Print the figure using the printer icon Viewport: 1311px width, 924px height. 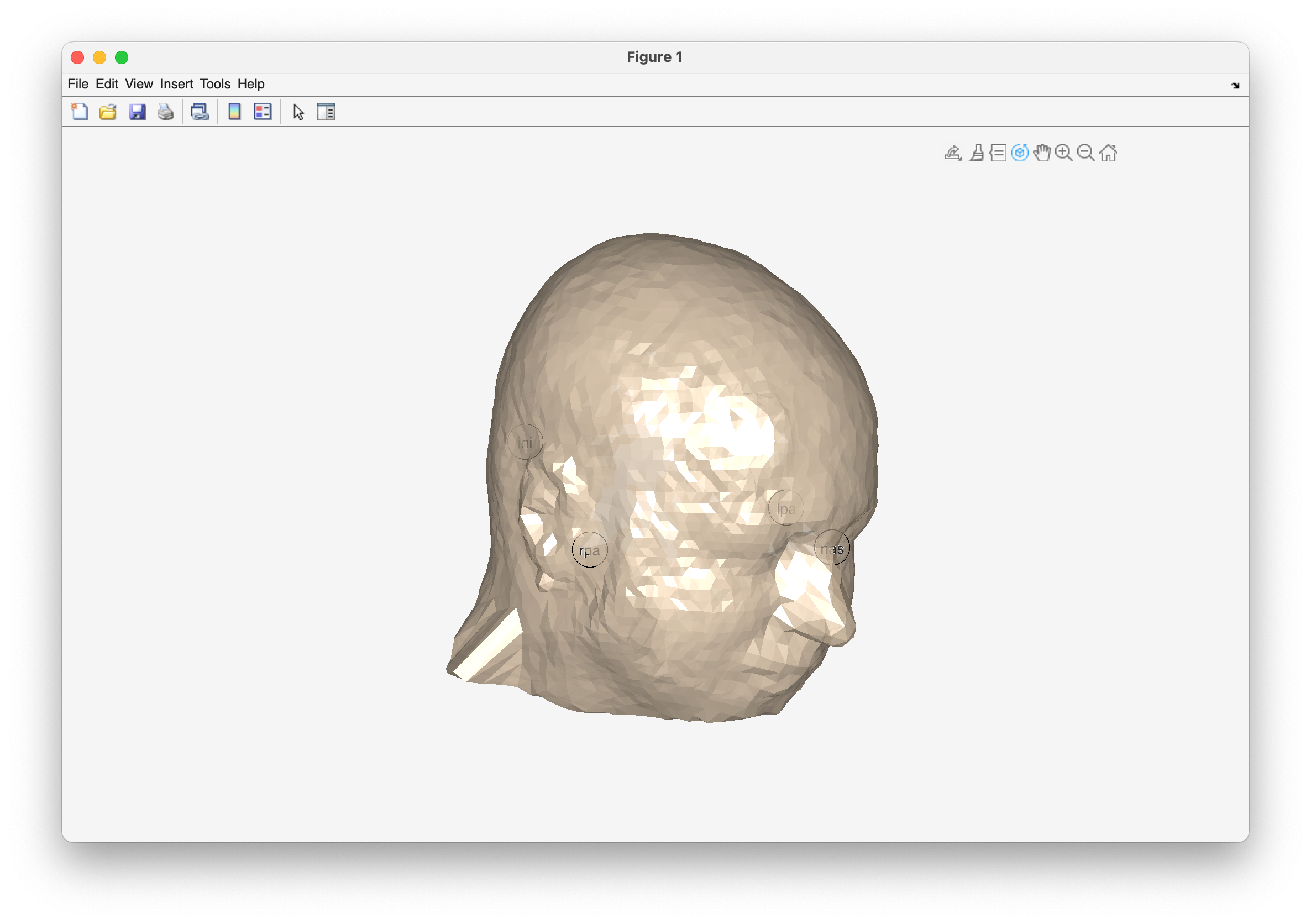click(x=166, y=112)
